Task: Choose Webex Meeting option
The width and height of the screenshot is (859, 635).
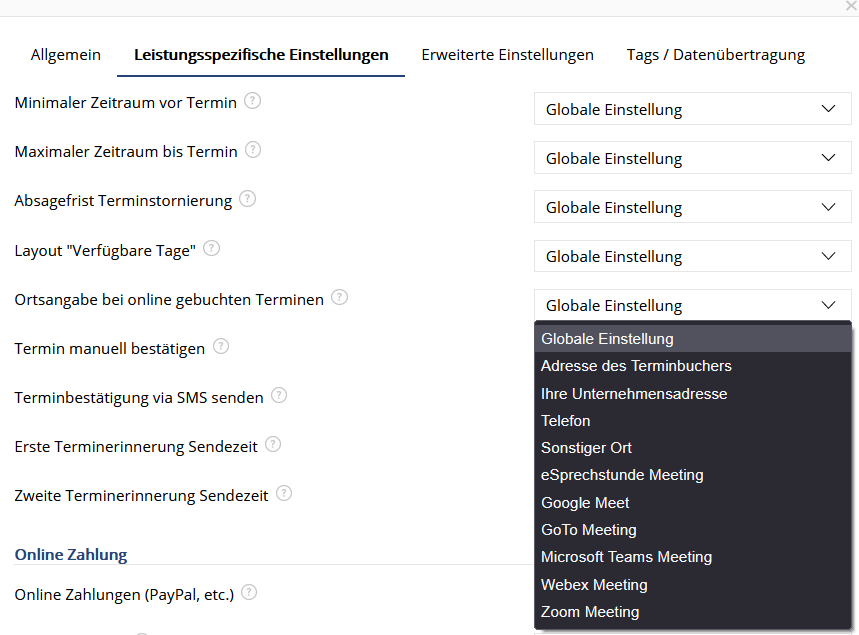Action: point(692,585)
